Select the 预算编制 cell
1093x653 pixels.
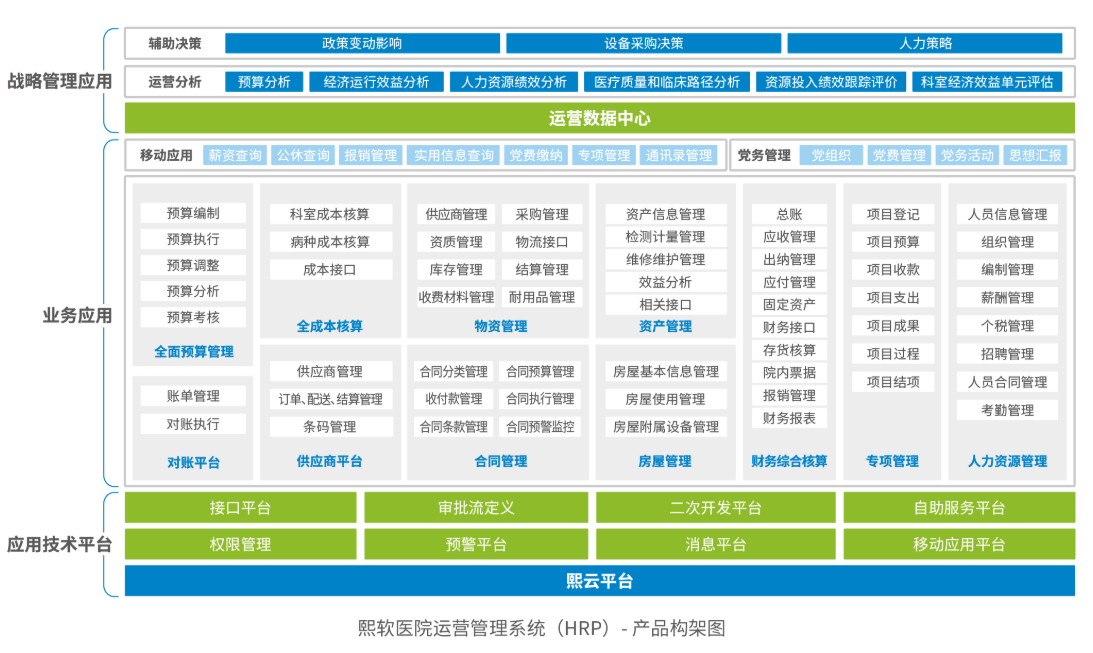coord(193,213)
